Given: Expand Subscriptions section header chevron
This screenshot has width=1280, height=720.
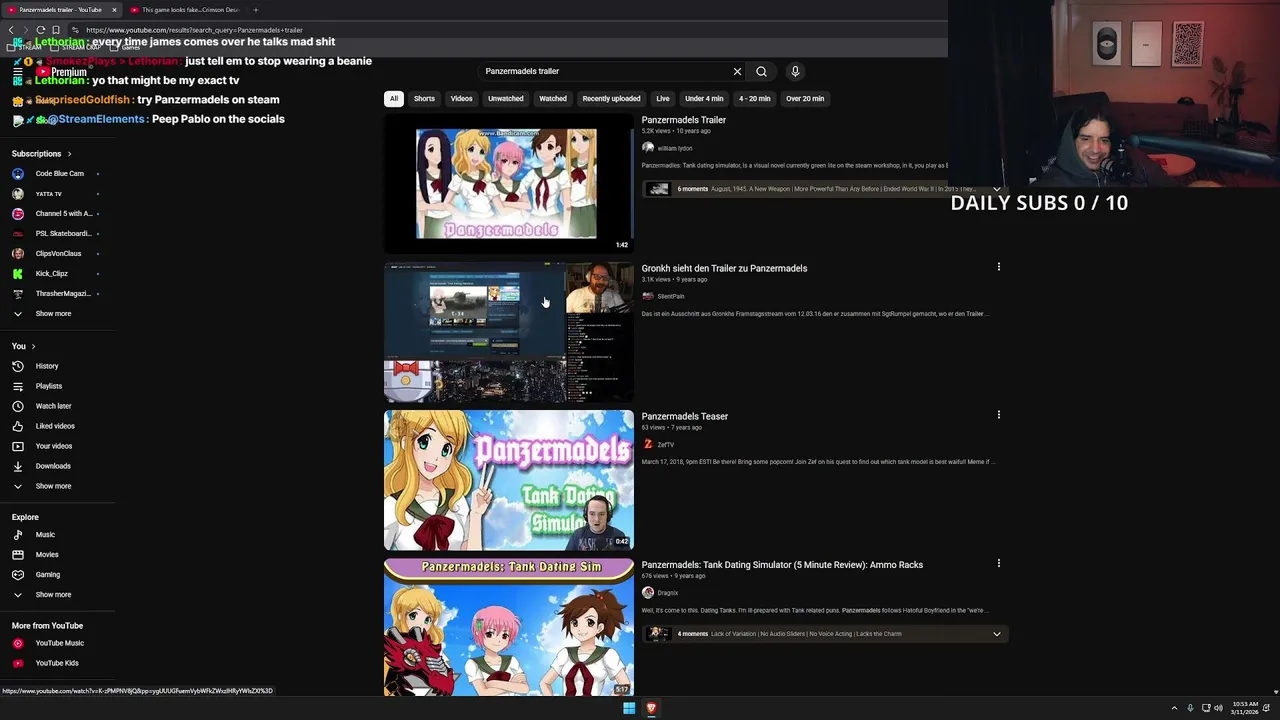Looking at the screenshot, I should [69, 154].
